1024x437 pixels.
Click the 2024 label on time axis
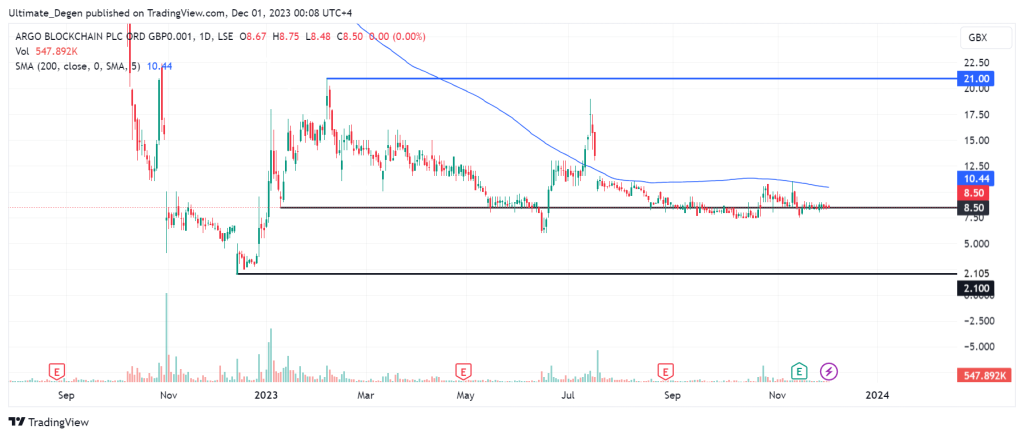(x=877, y=395)
